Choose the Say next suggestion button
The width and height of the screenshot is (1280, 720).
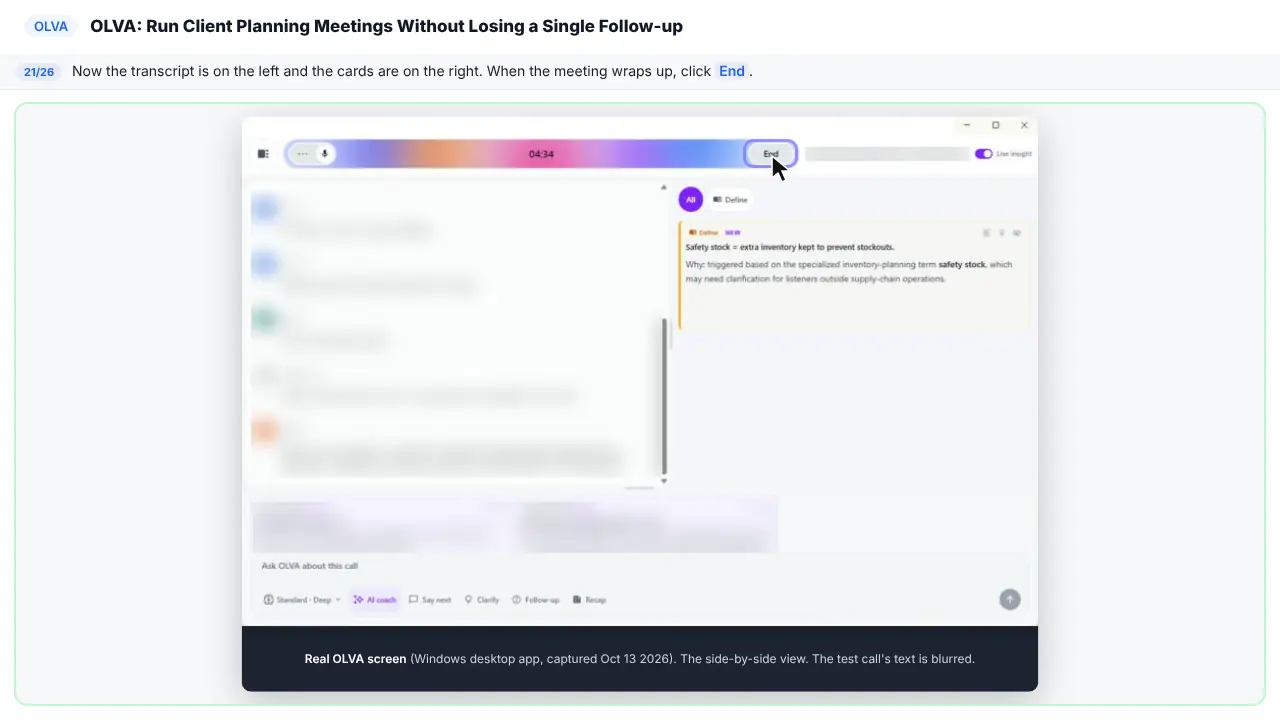(430, 600)
